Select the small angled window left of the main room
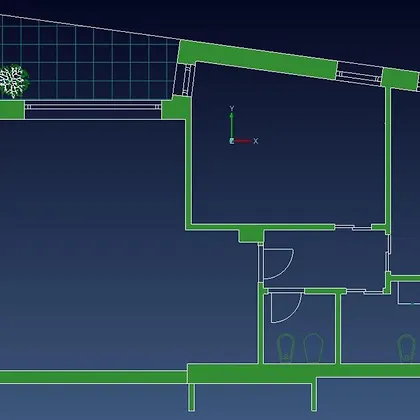This screenshot has height=420, width=420. pyautogui.click(x=184, y=80)
